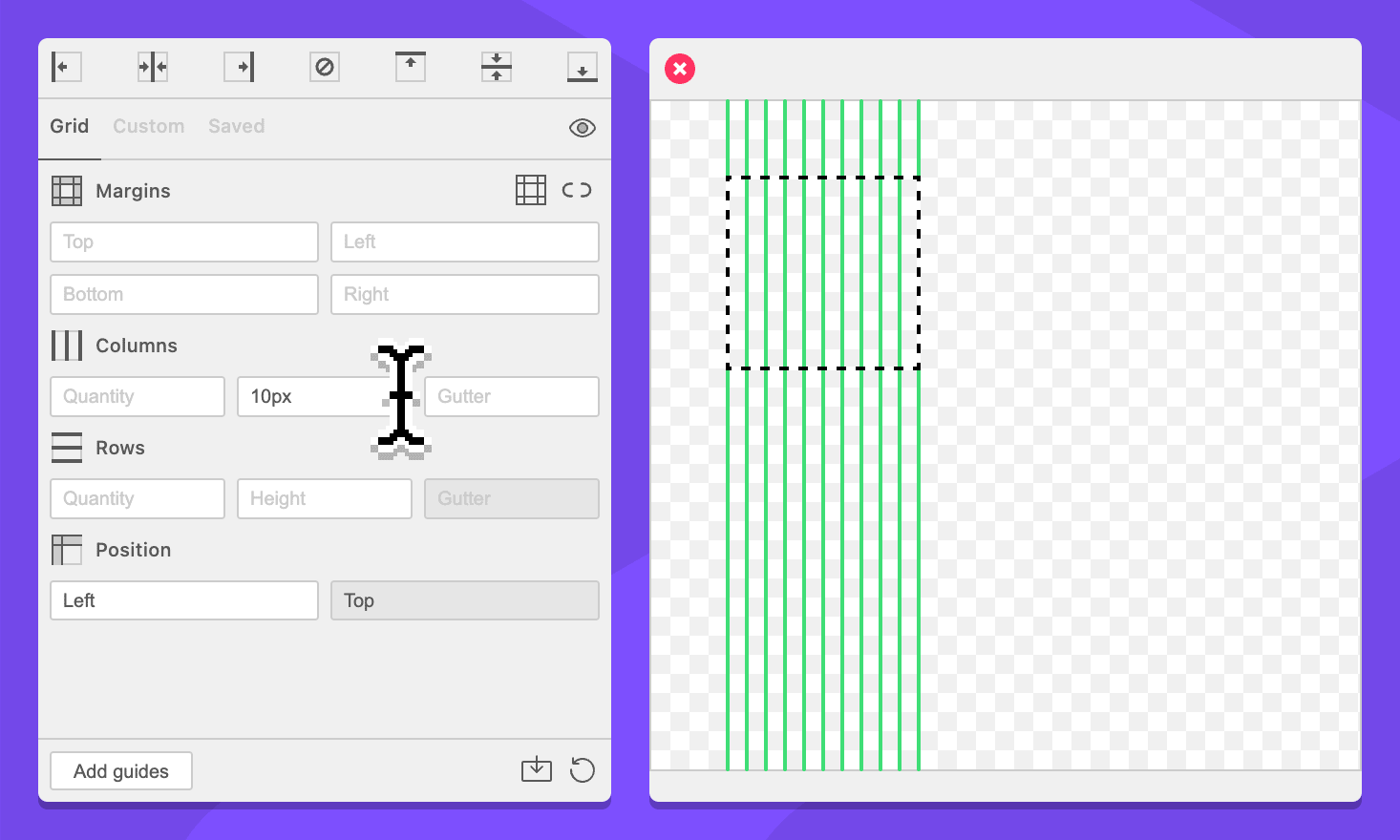Add guide to top edge
Image resolution: width=1400 pixels, height=840 pixels.
[411, 67]
